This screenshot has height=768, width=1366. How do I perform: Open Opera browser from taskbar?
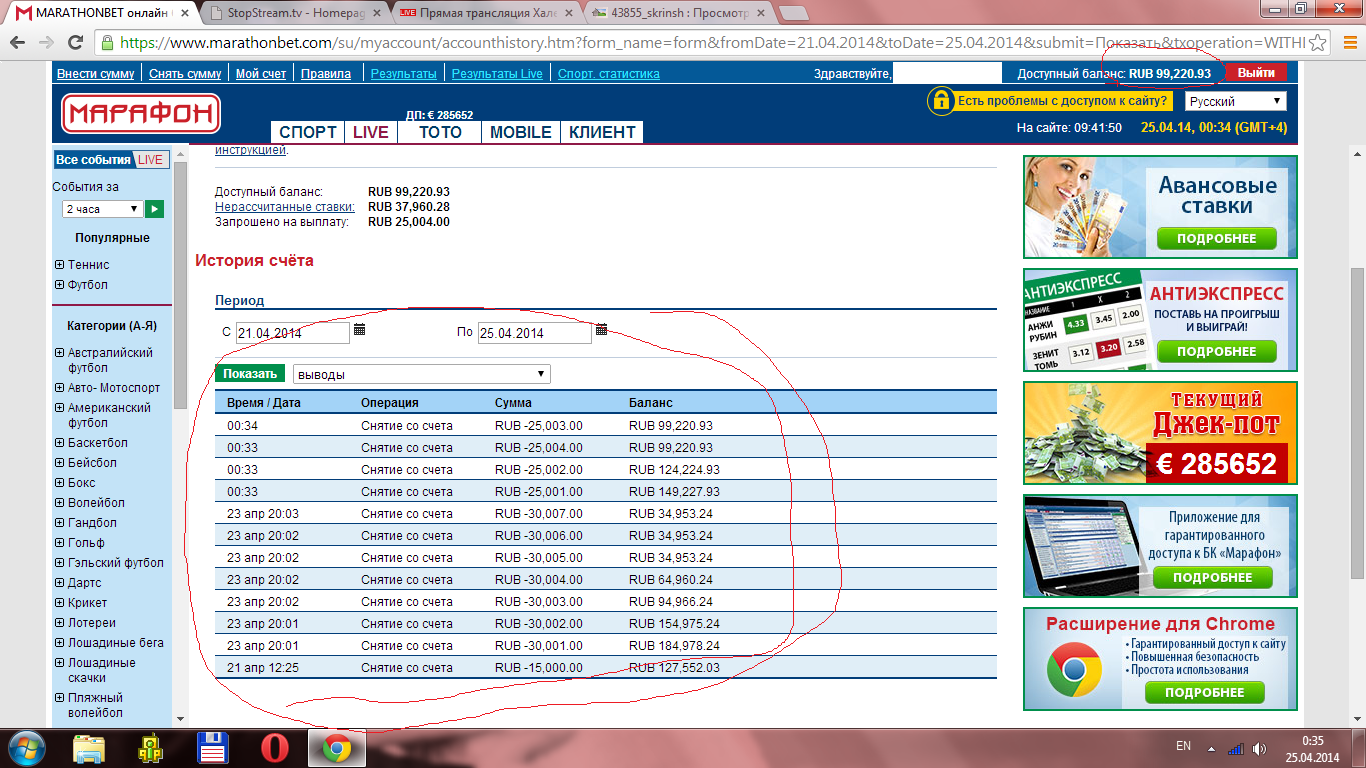coord(275,748)
